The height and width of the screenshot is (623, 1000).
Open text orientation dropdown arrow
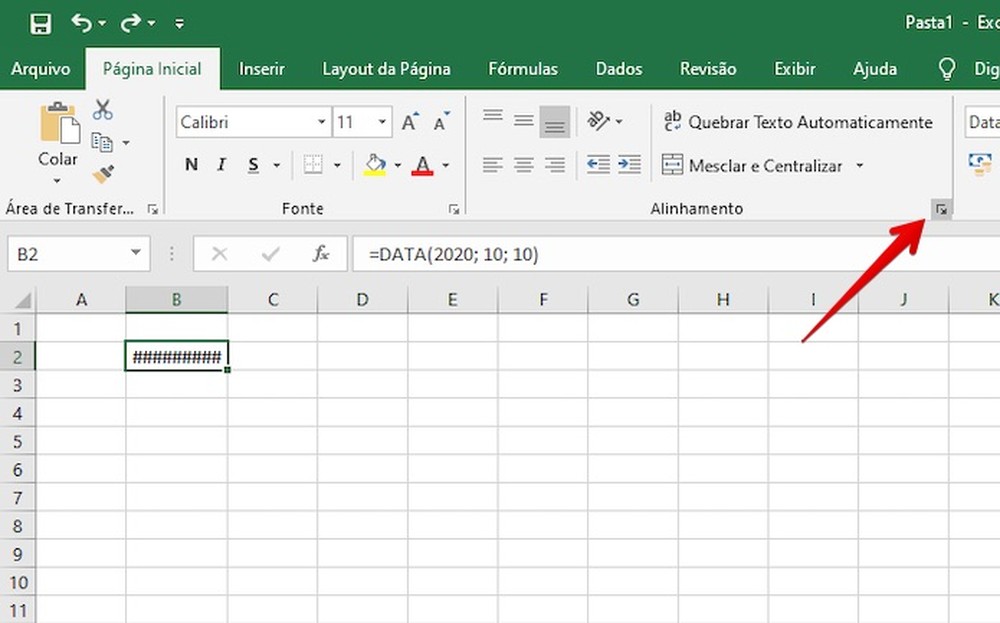click(x=619, y=121)
